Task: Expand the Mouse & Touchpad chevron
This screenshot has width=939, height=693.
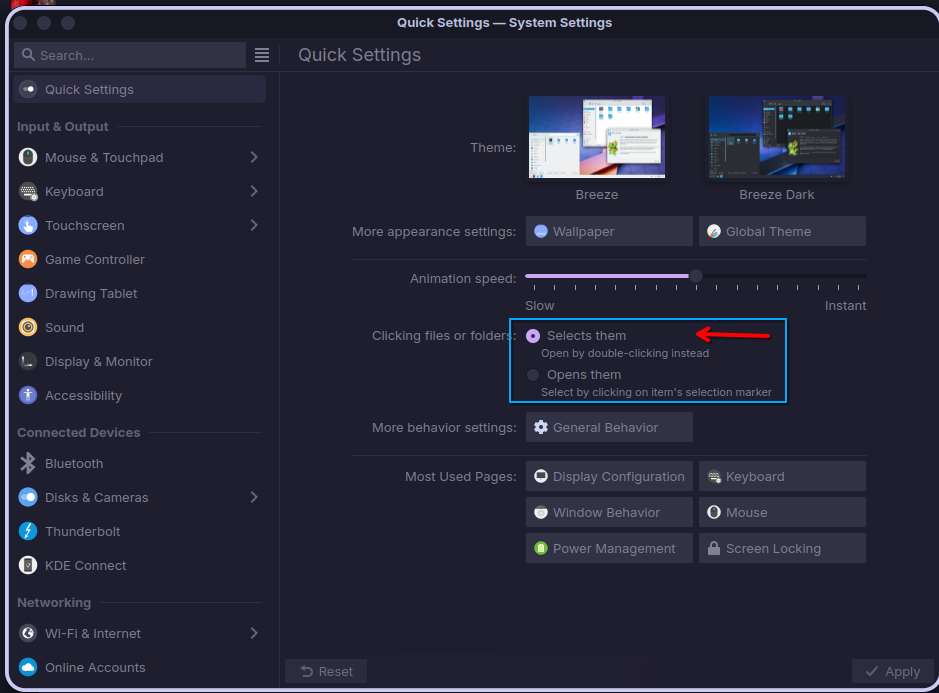Action: click(x=254, y=157)
